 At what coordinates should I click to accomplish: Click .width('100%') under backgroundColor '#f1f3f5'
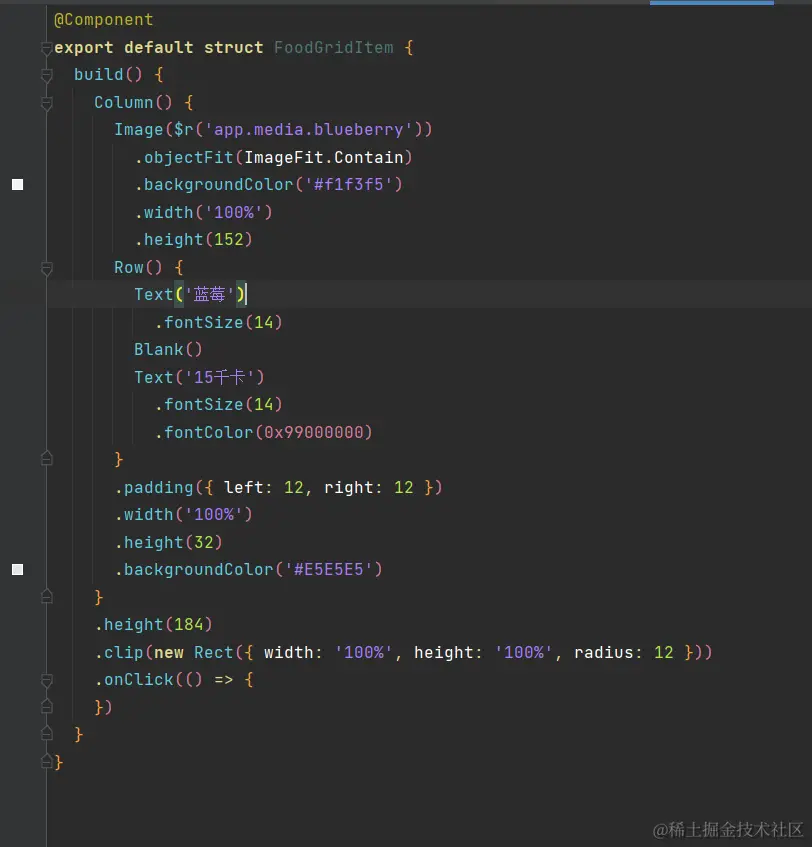tap(204, 212)
